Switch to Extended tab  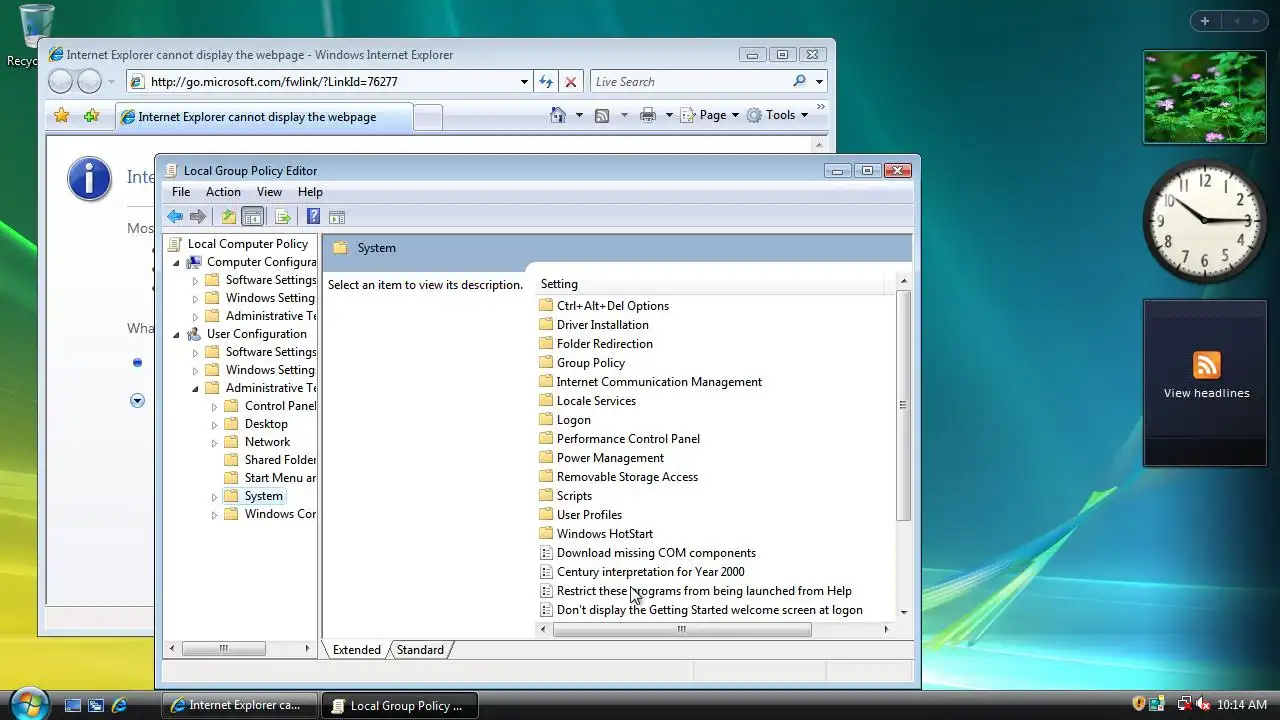coord(357,650)
